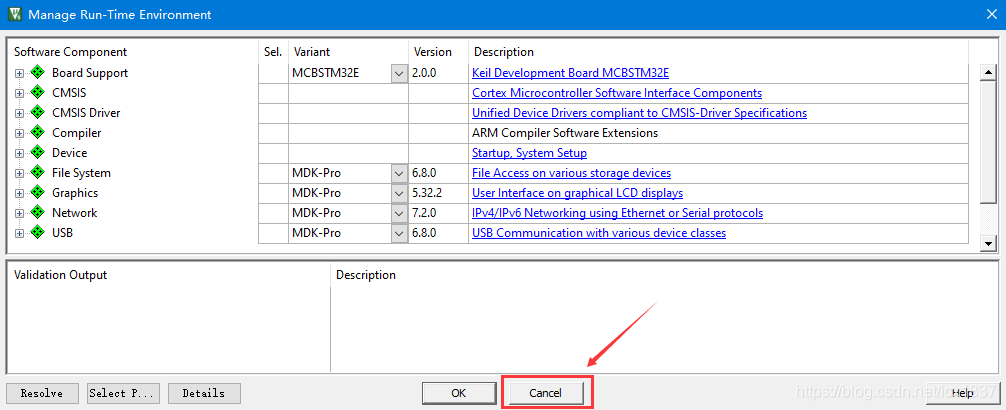Open Keil Development Board MCBSTM32E link
1006x410 pixels.
click(570, 73)
